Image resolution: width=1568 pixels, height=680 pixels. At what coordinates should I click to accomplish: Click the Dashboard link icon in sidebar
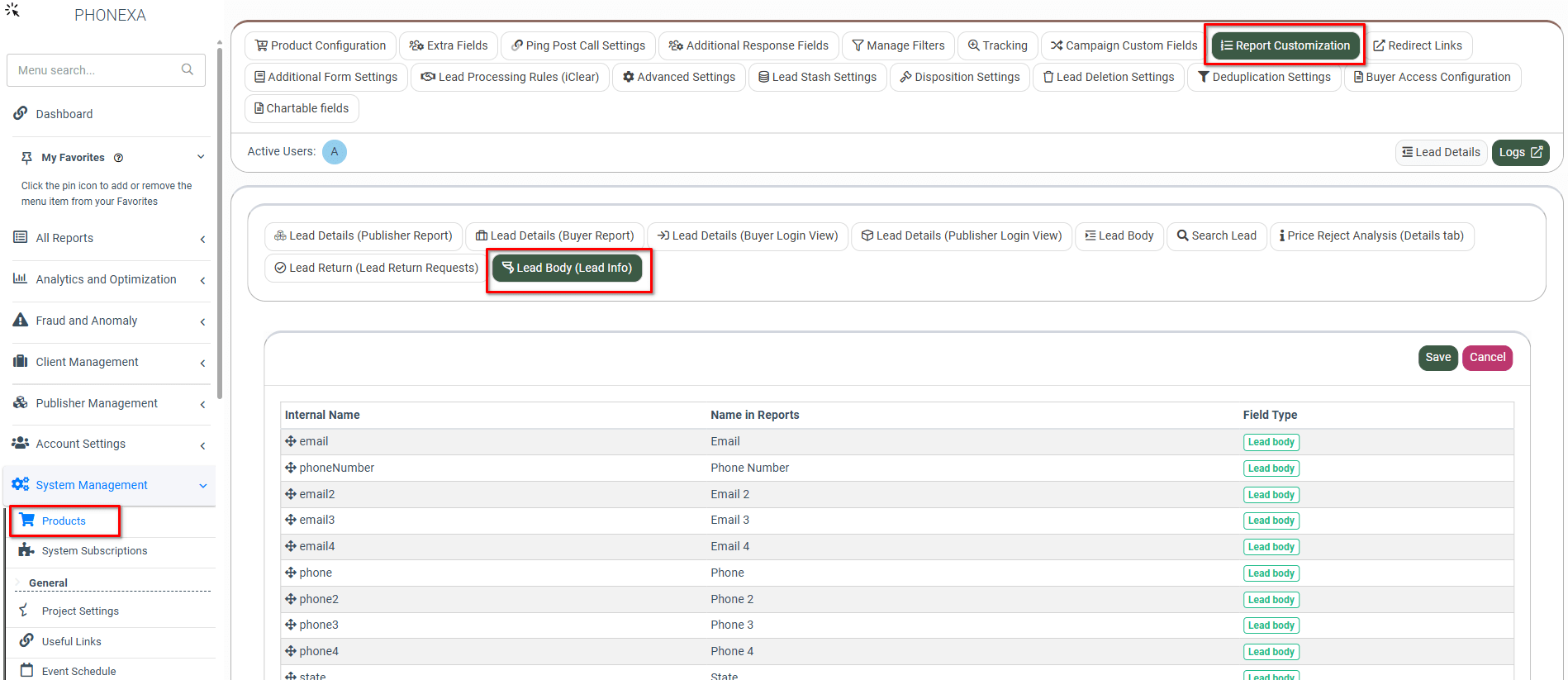(21, 113)
